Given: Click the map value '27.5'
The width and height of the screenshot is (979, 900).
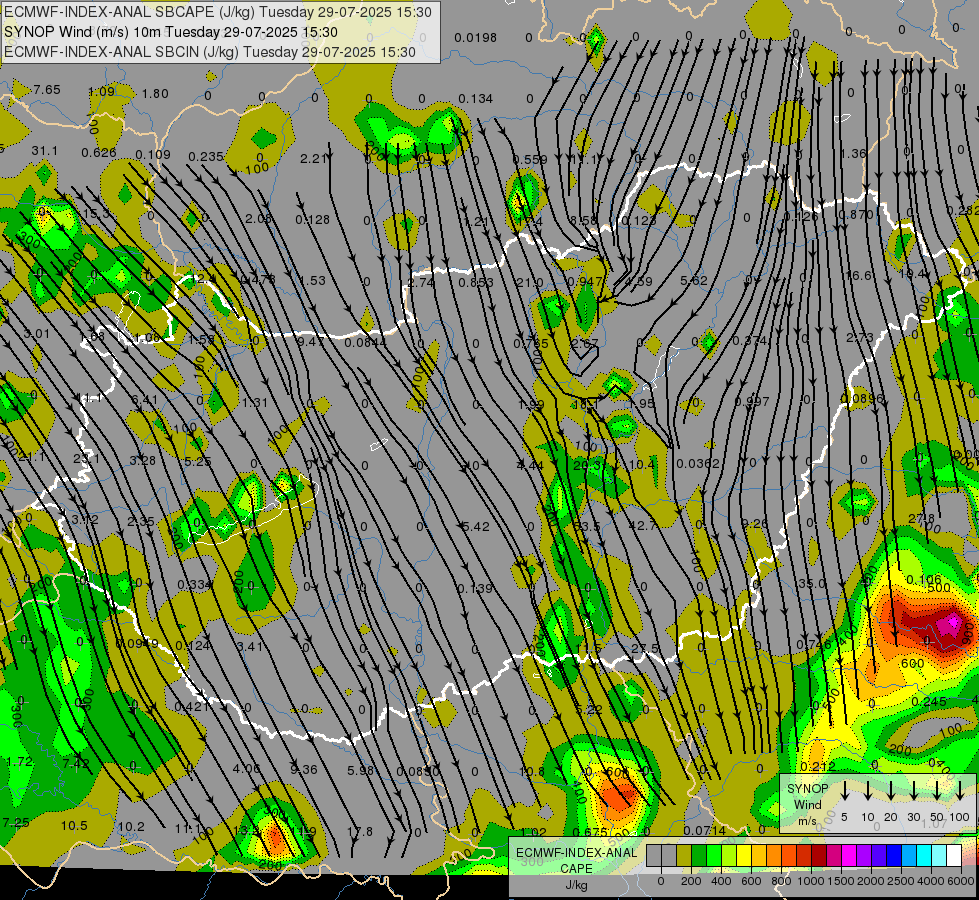Looking at the screenshot, I should pyautogui.click(x=645, y=648).
